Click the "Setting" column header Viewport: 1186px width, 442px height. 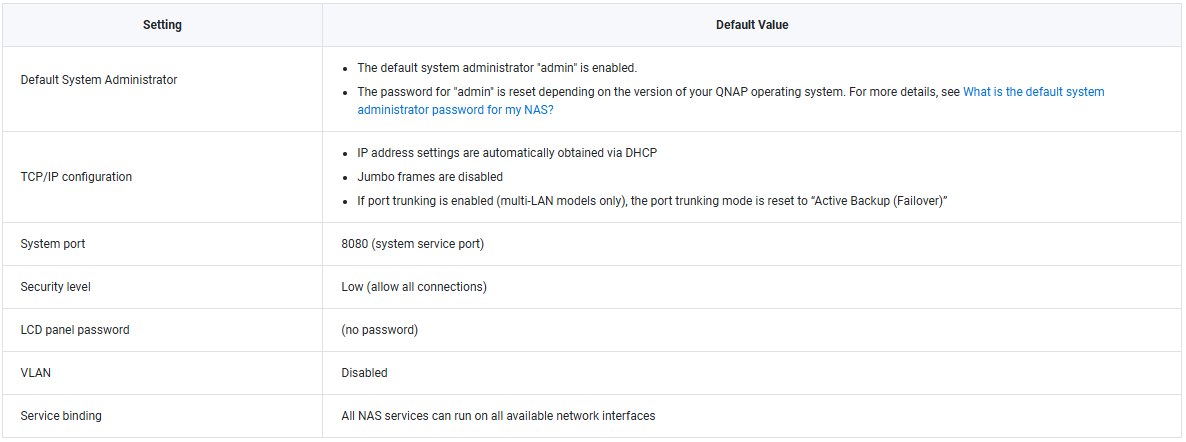[162, 25]
